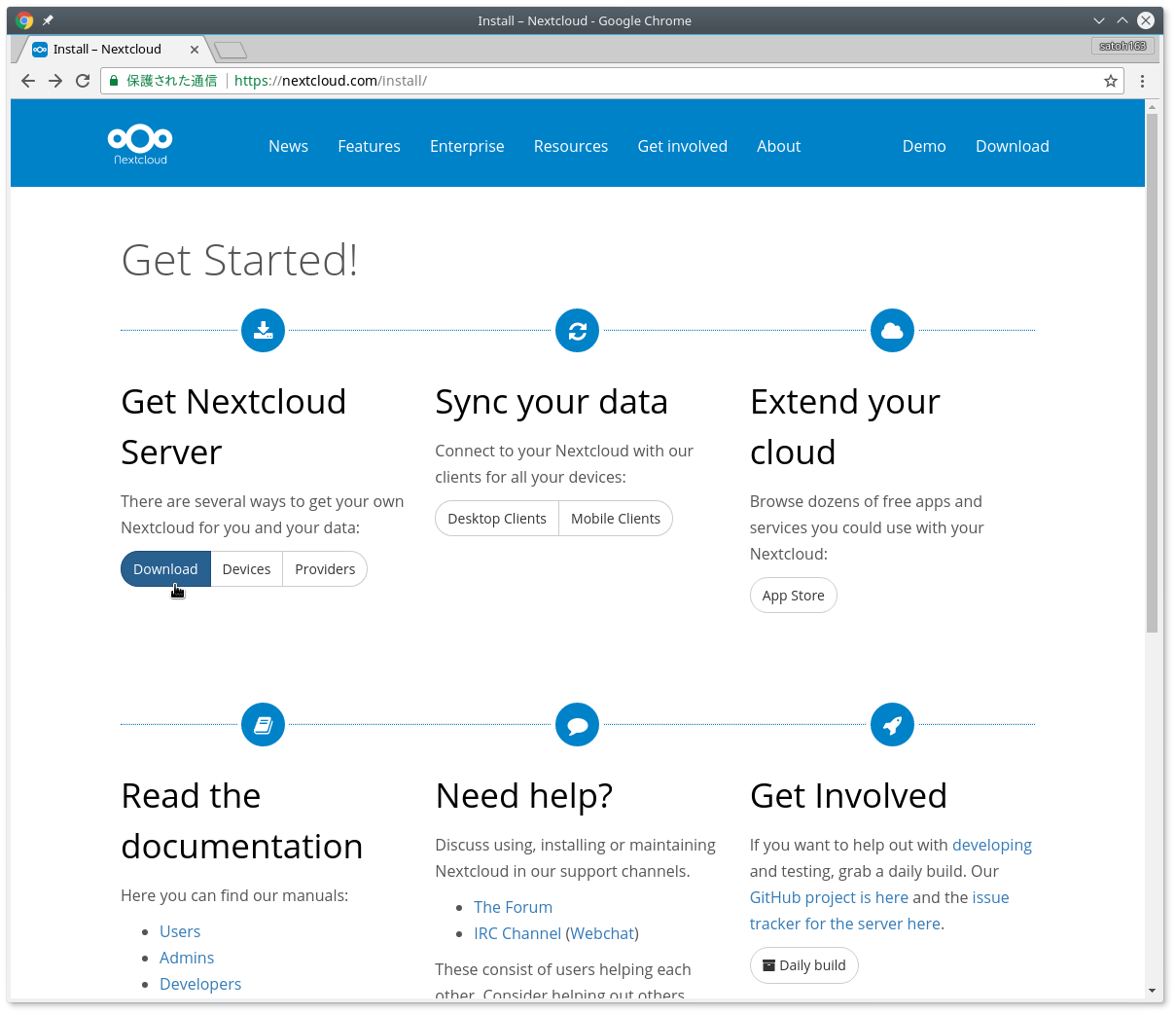Close the Install – Nextcloud tab
The width and height of the screenshot is (1176, 1015).
195,50
